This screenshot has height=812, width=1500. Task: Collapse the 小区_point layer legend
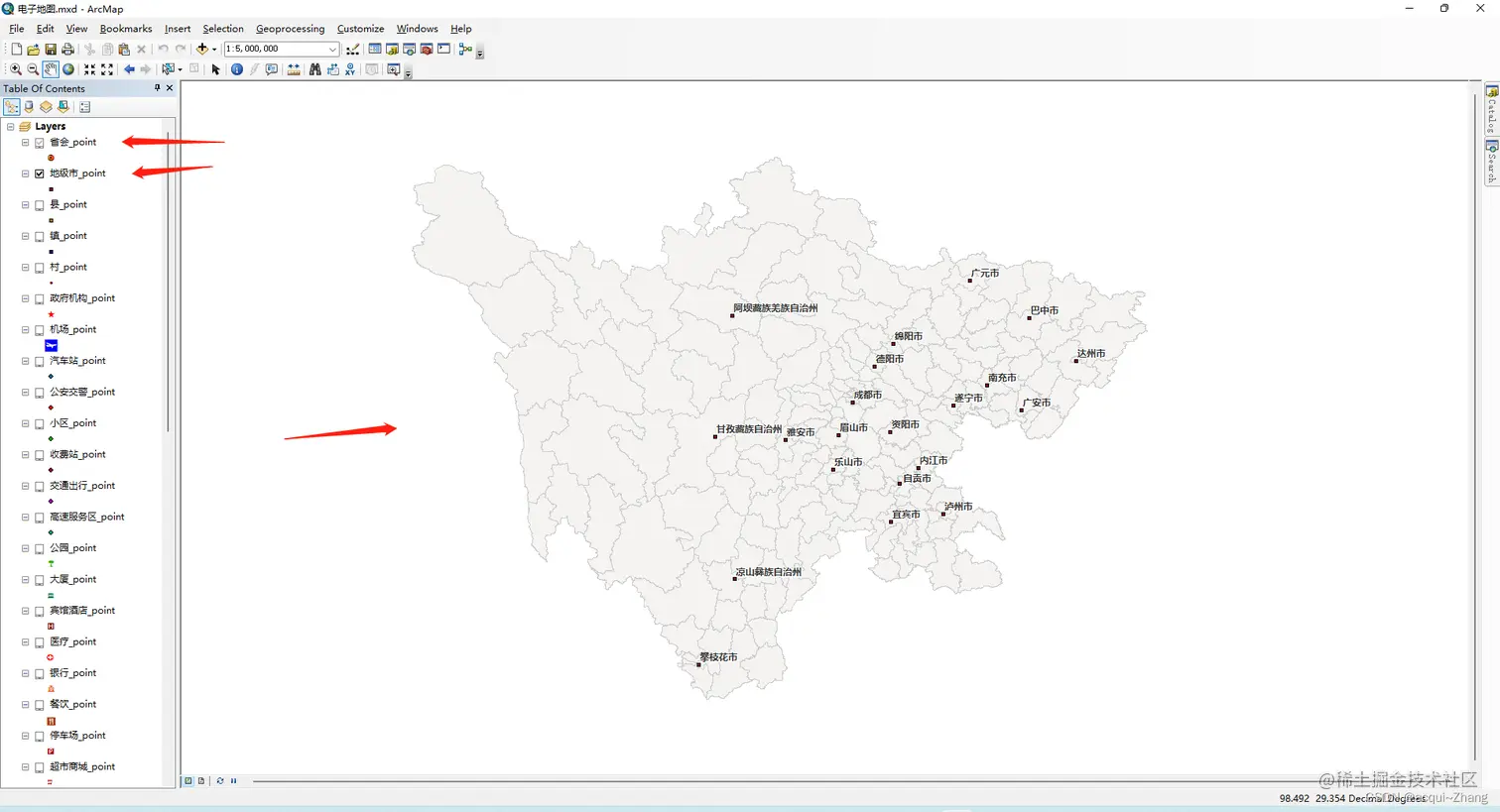point(25,423)
